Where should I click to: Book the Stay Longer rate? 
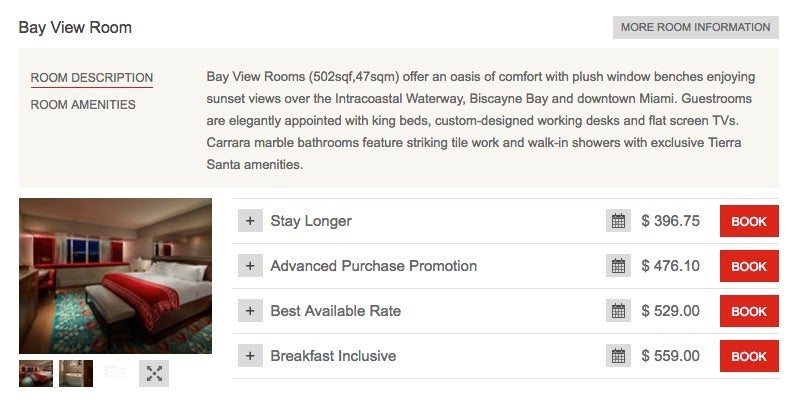(x=749, y=221)
